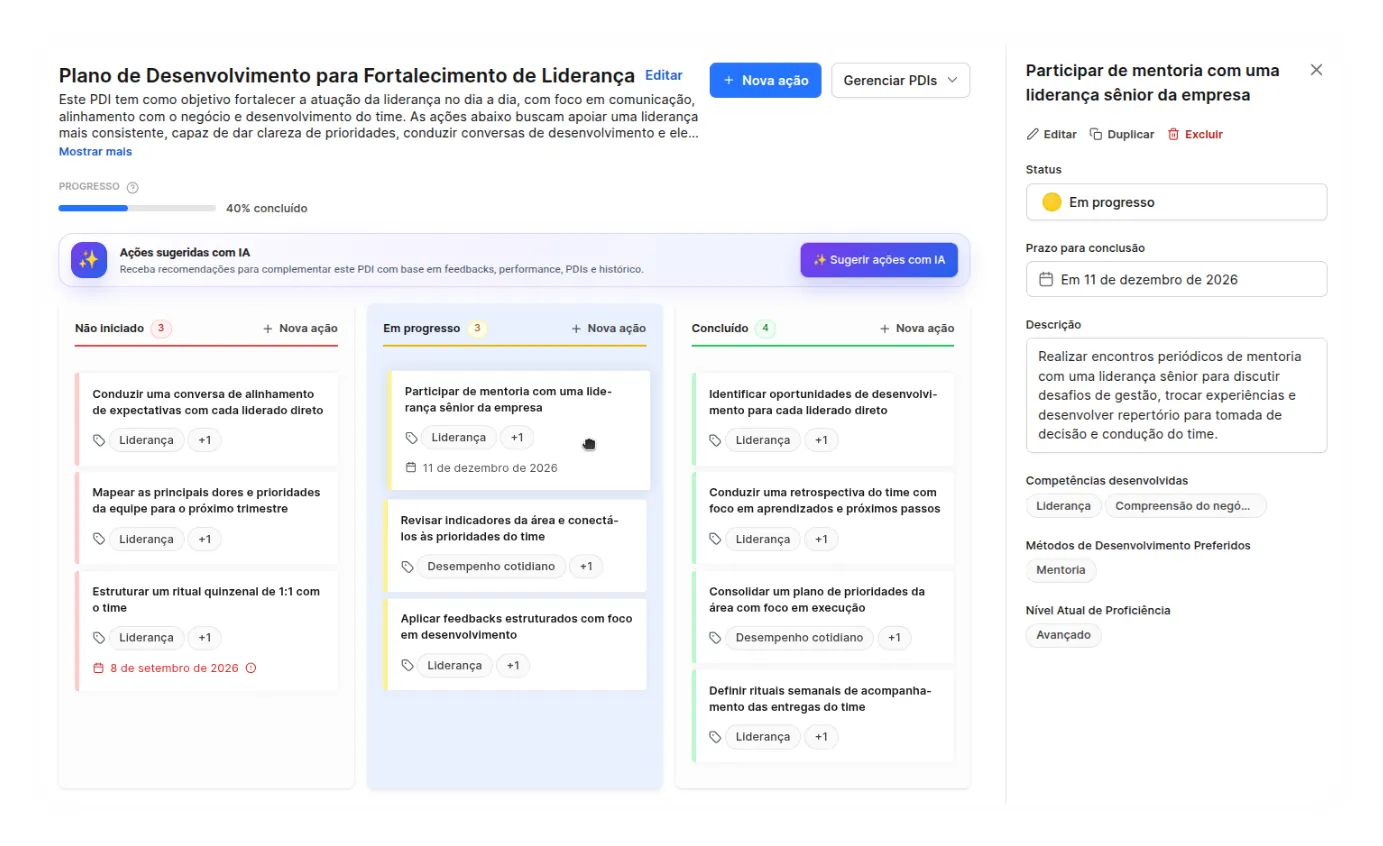
Task: Click the 'Compreensão do negó…' competency chip
Action: (x=1185, y=506)
